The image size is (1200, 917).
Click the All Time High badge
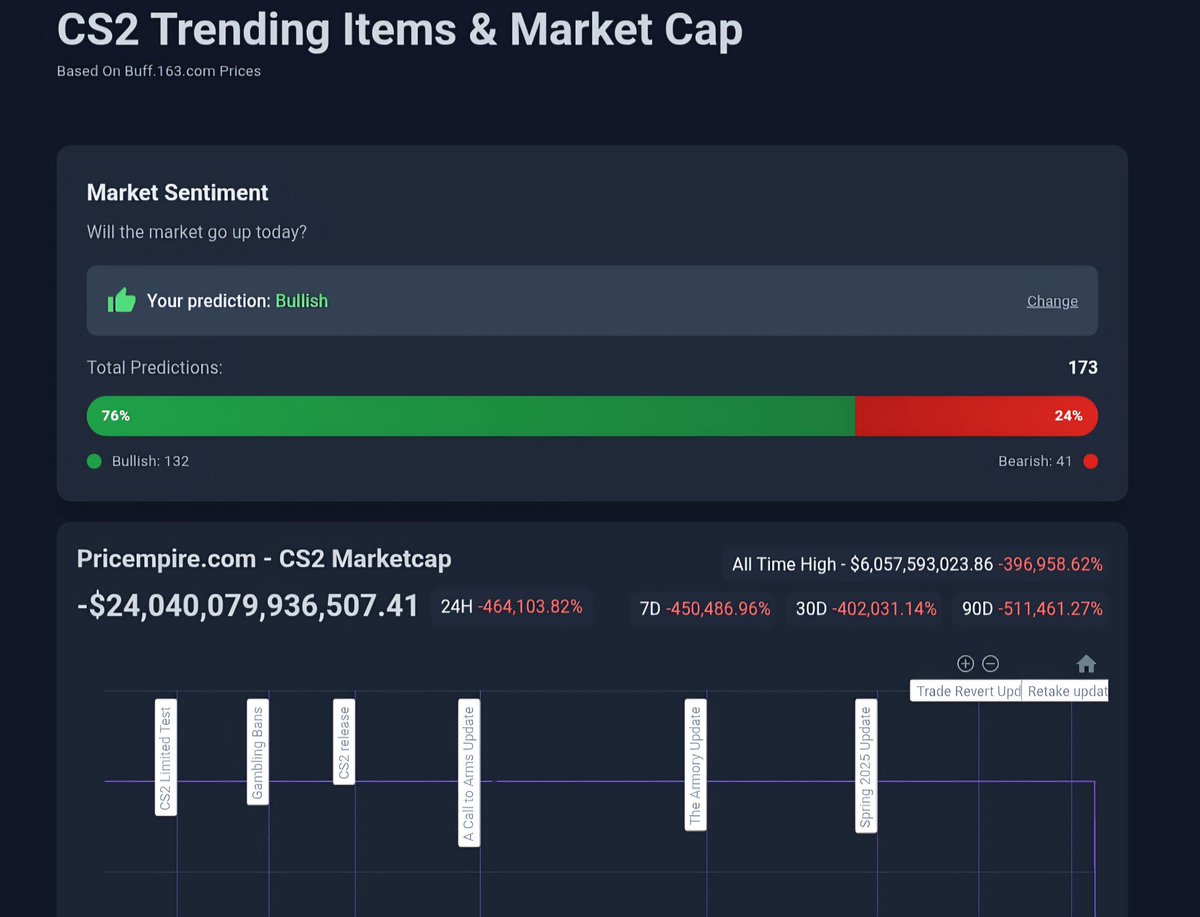coord(917,564)
